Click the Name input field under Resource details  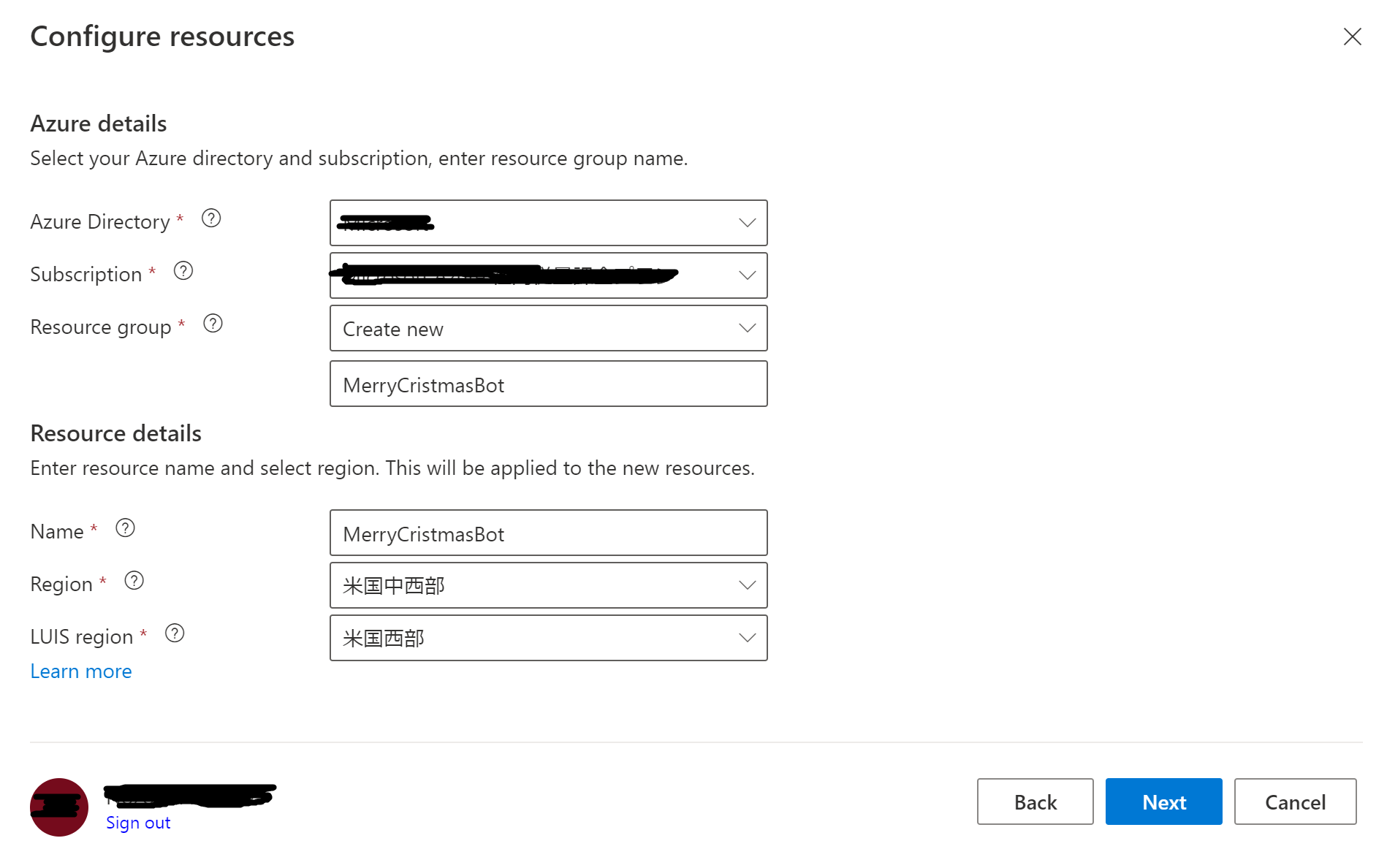tap(548, 533)
